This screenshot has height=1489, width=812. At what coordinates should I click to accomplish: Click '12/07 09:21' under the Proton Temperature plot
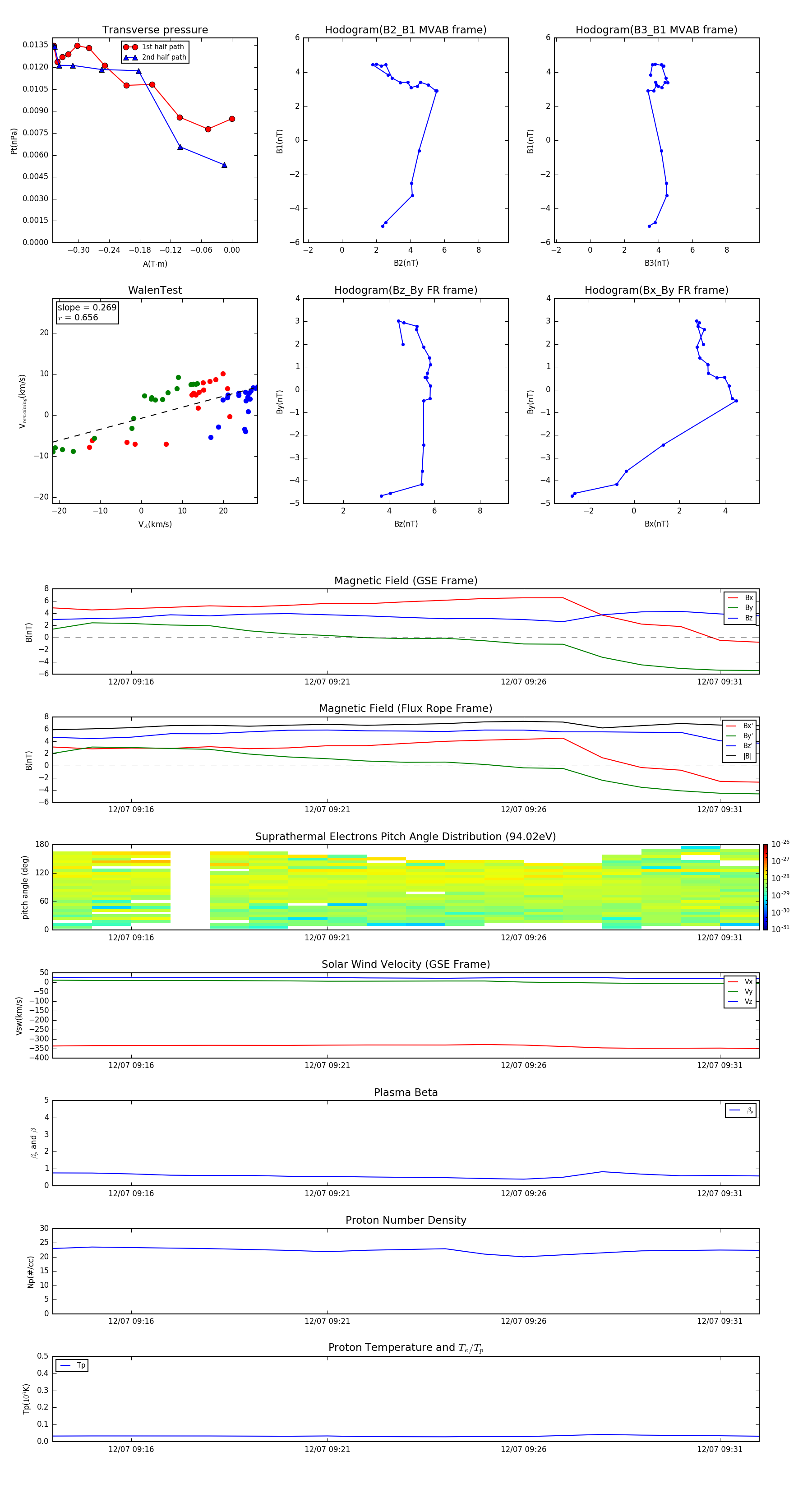click(x=327, y=1449)
